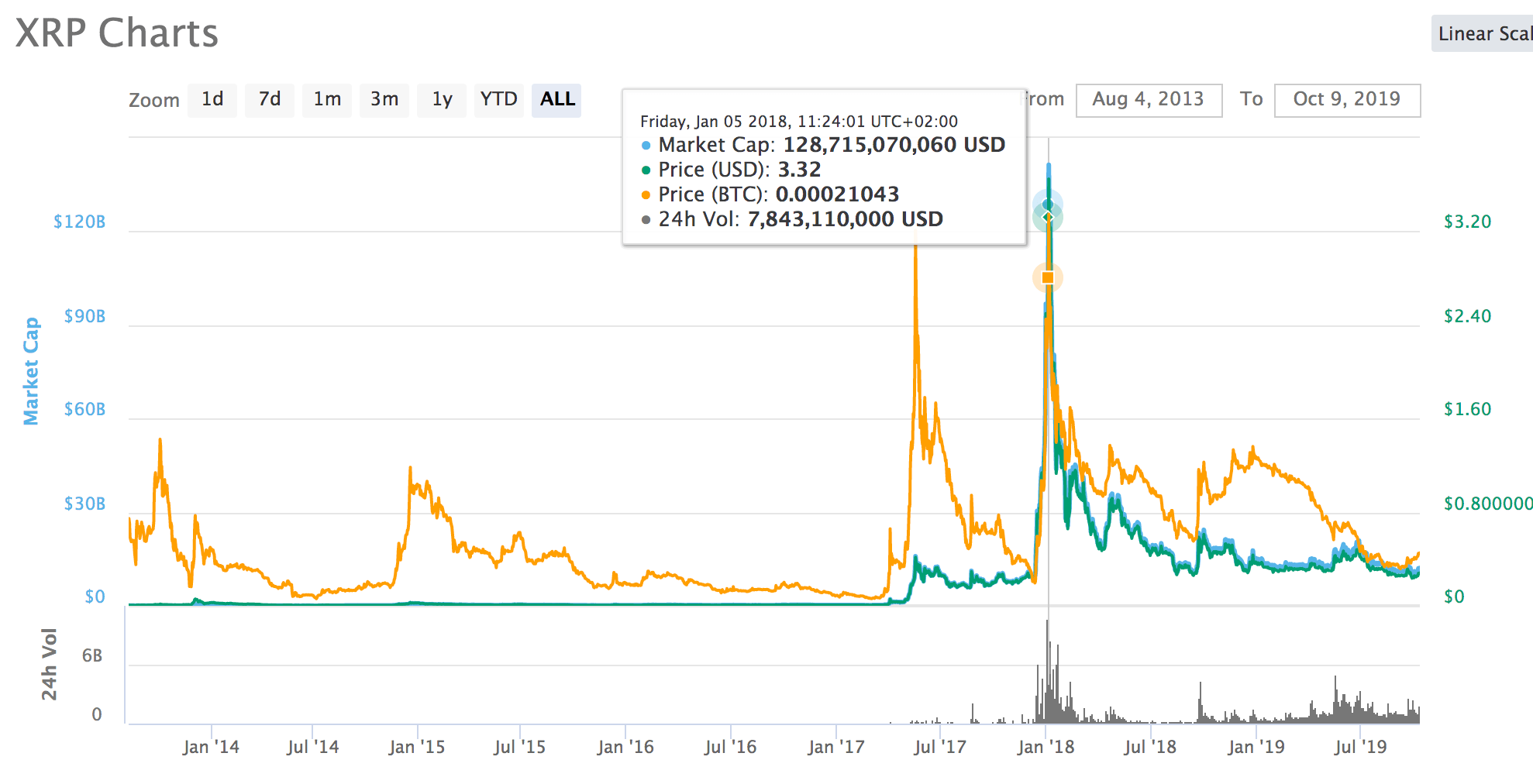This screenshot has height=784, width=1533.
Task: Click the Jul '16 axis label
Action: 730,747
